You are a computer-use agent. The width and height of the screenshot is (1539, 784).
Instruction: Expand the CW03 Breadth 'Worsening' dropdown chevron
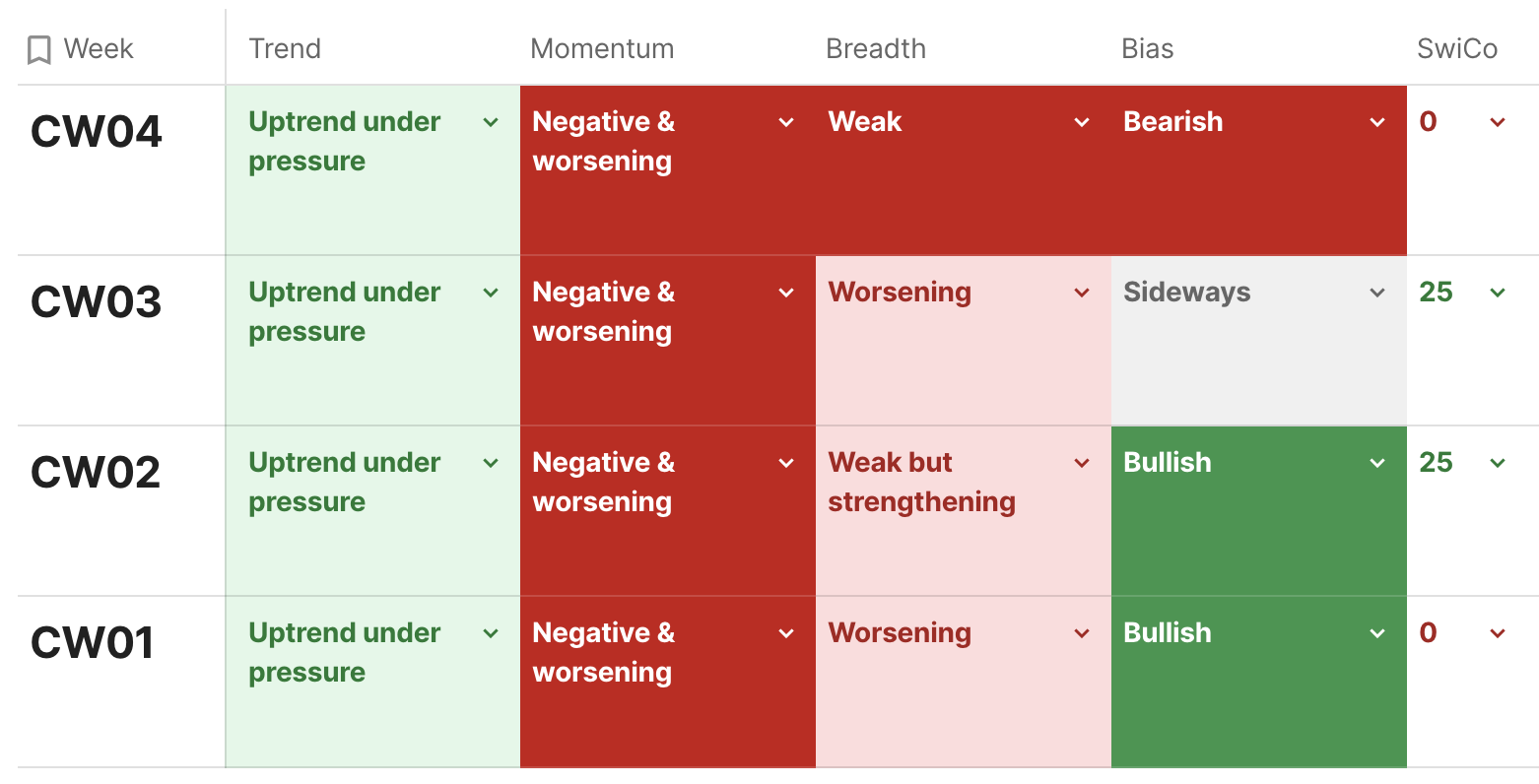coord(1082,293)
